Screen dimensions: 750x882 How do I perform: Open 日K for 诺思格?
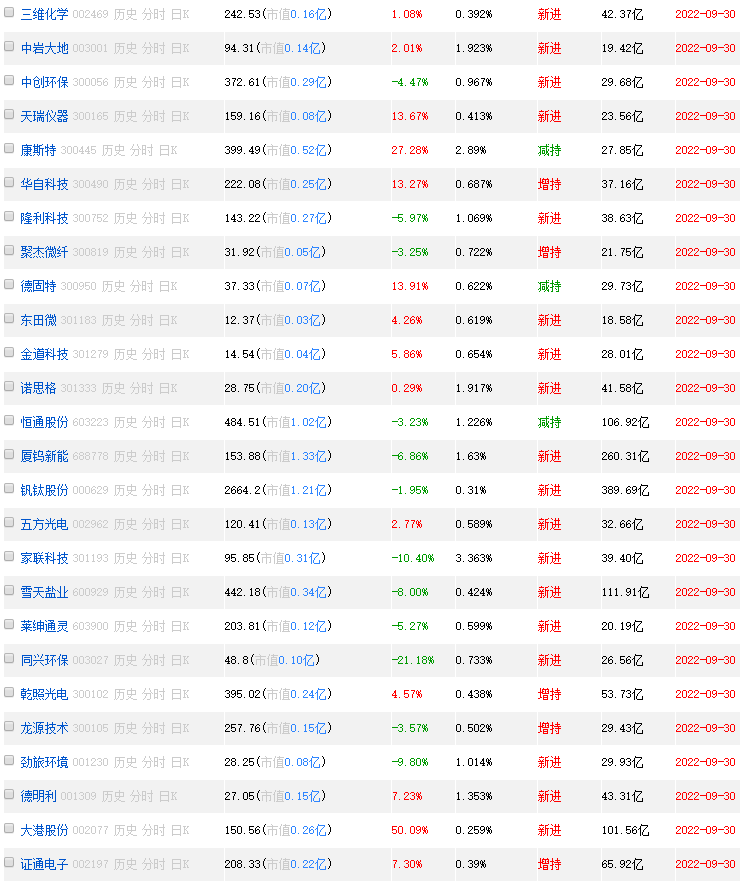tap(168, 389)
